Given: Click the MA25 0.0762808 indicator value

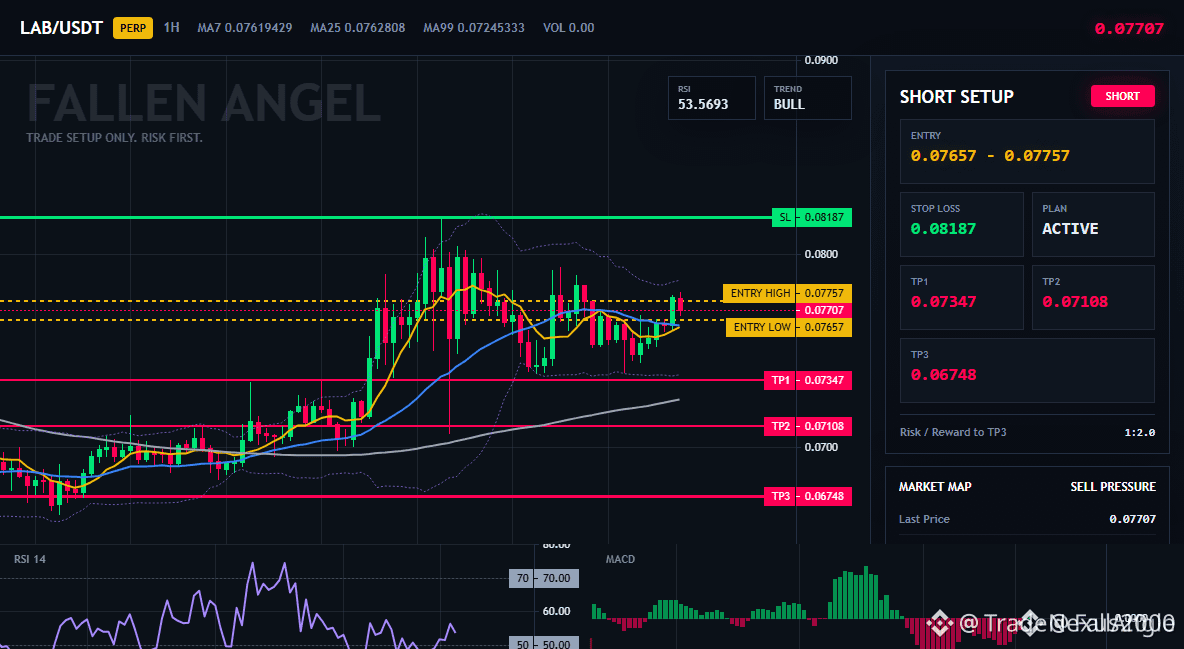Looking at the screenshot, I should [x=357, y=28].
